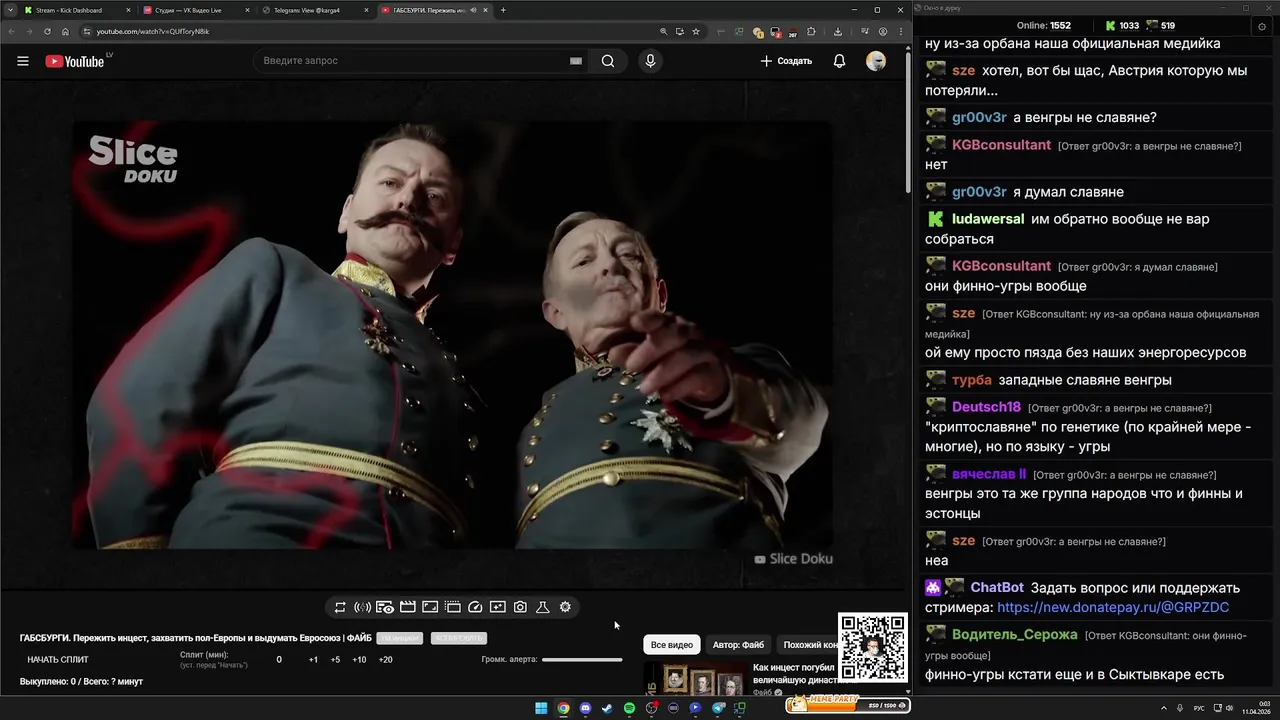The image size is (1280, 720).
Task: Select the 'Все видео' filter chip
Action: (671, 645)
